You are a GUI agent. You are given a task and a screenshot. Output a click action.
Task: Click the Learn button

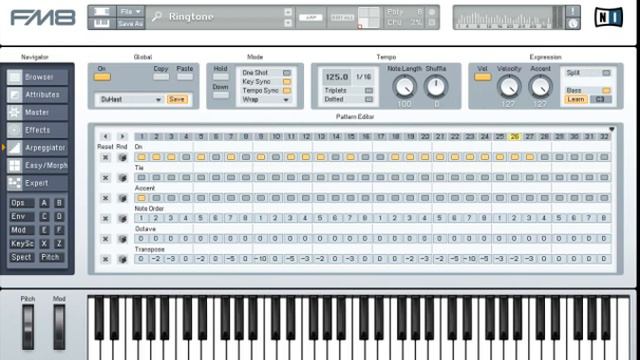pyautogui.click(x=576, y=100)
